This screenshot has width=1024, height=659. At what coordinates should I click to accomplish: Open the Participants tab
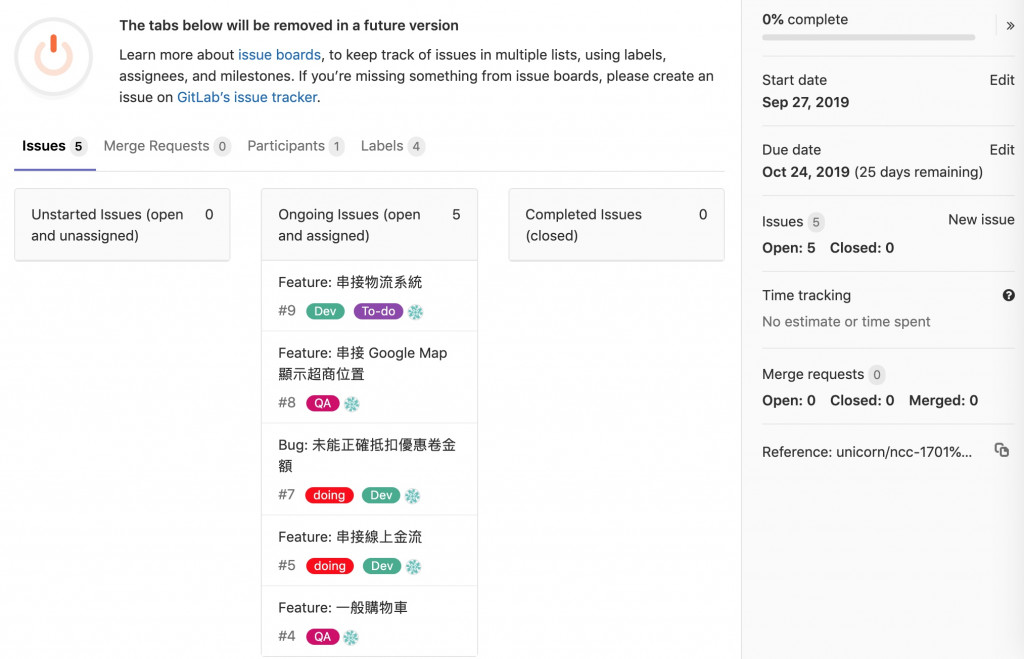pos(295,146)
